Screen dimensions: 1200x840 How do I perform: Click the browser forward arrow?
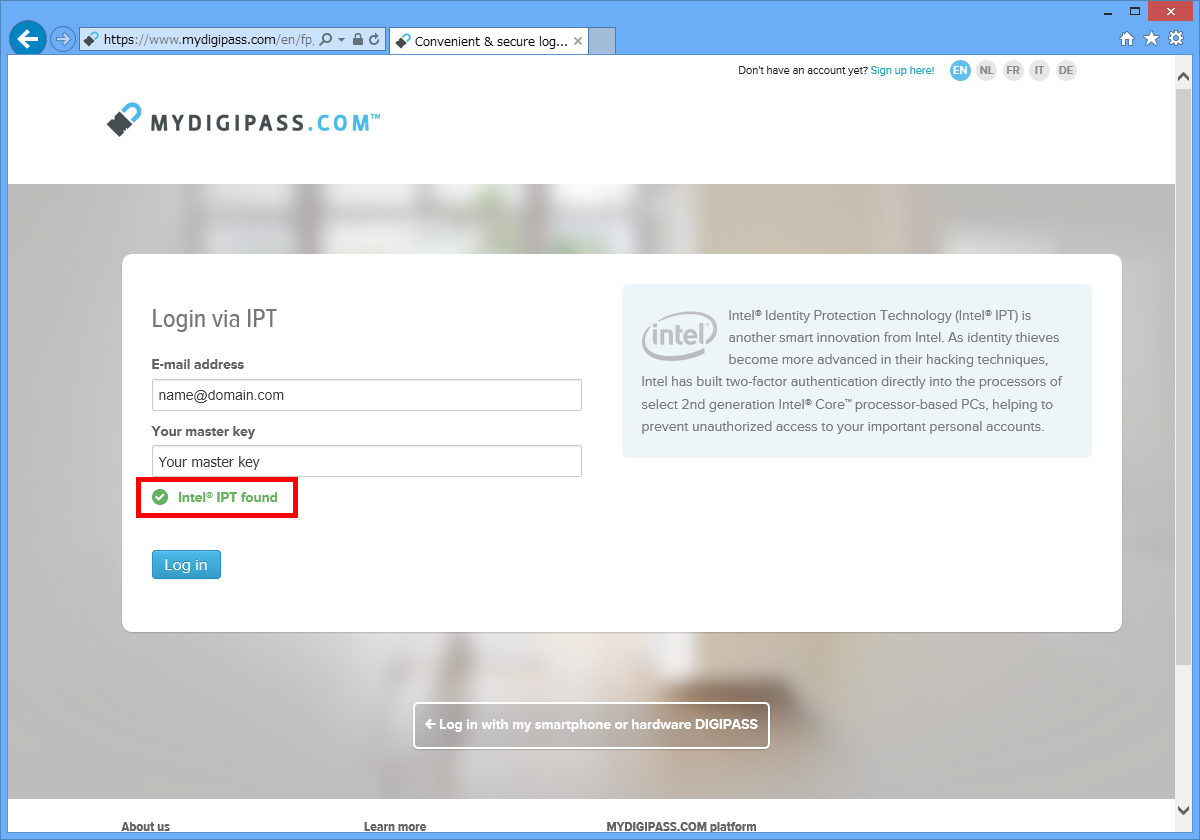[63, 39]
